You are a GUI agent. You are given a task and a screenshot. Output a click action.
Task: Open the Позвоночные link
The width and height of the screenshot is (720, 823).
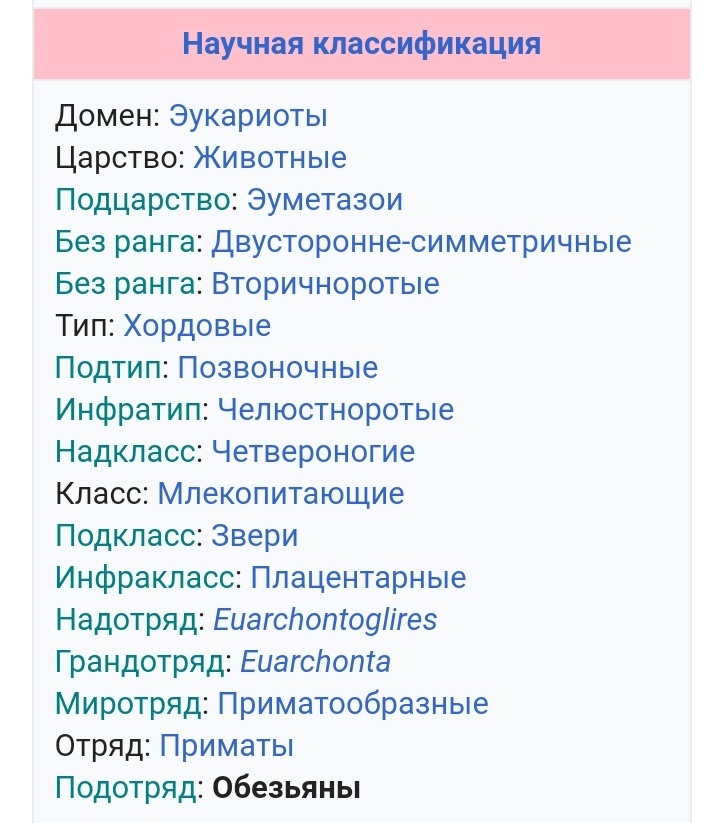(278, 368)
